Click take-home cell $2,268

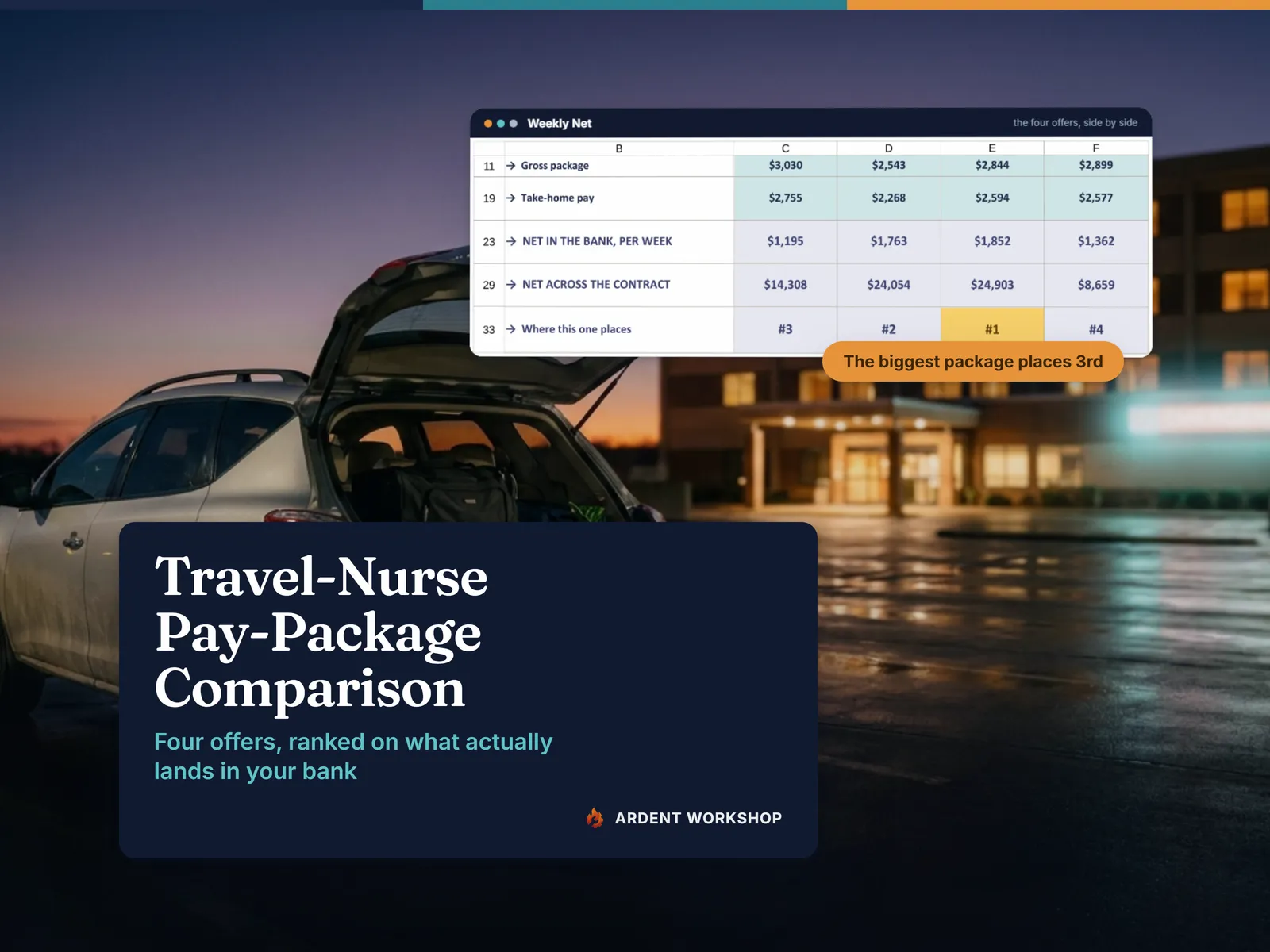[888, 198]
